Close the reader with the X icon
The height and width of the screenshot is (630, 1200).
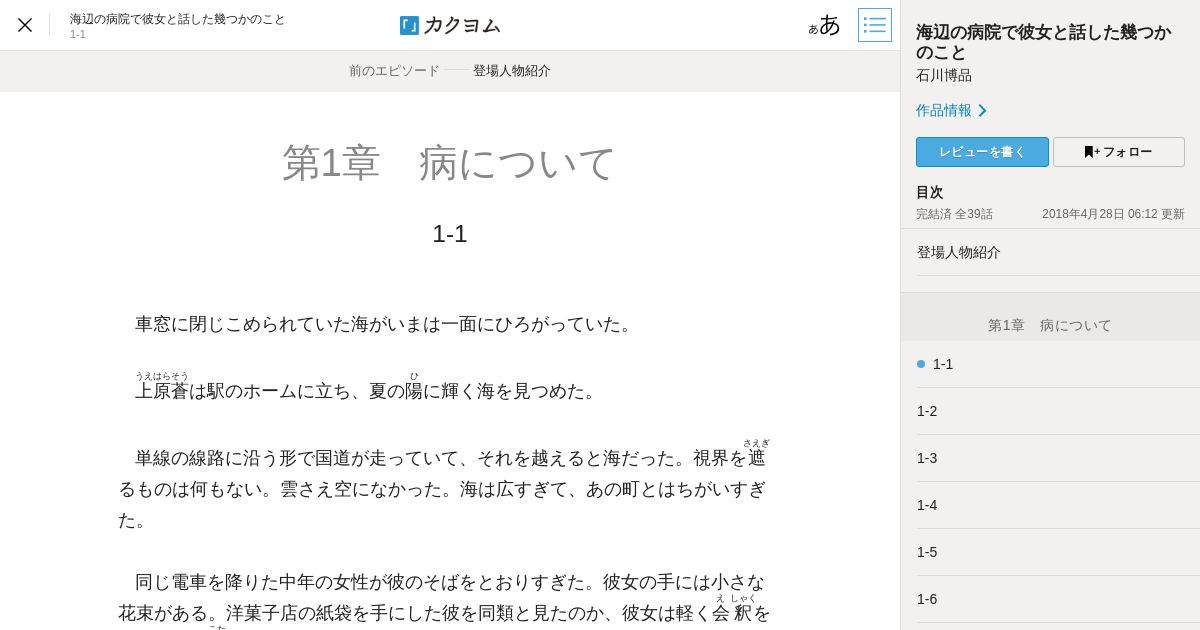[25, 25]
